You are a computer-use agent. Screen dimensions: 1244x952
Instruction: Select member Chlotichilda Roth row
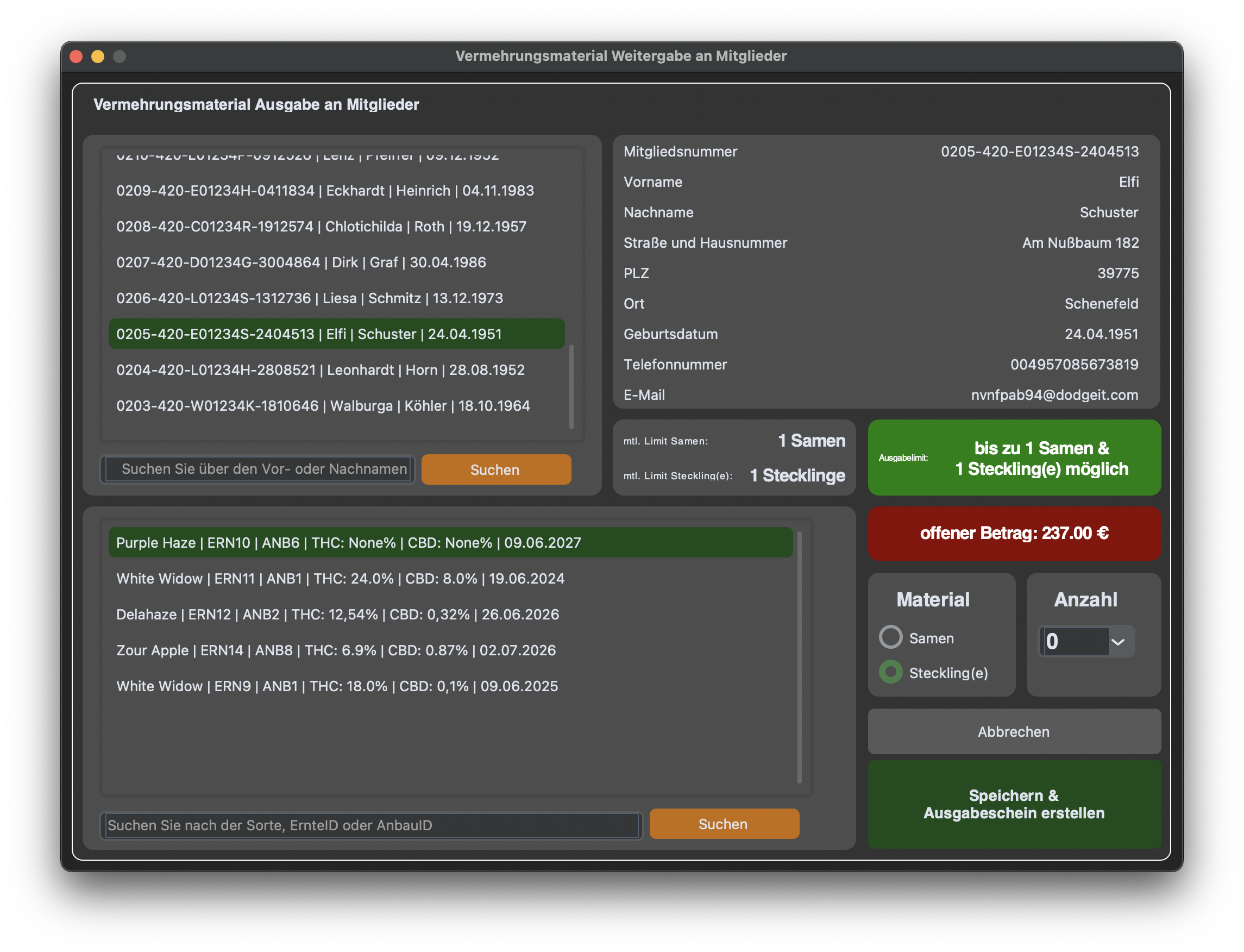321,227
